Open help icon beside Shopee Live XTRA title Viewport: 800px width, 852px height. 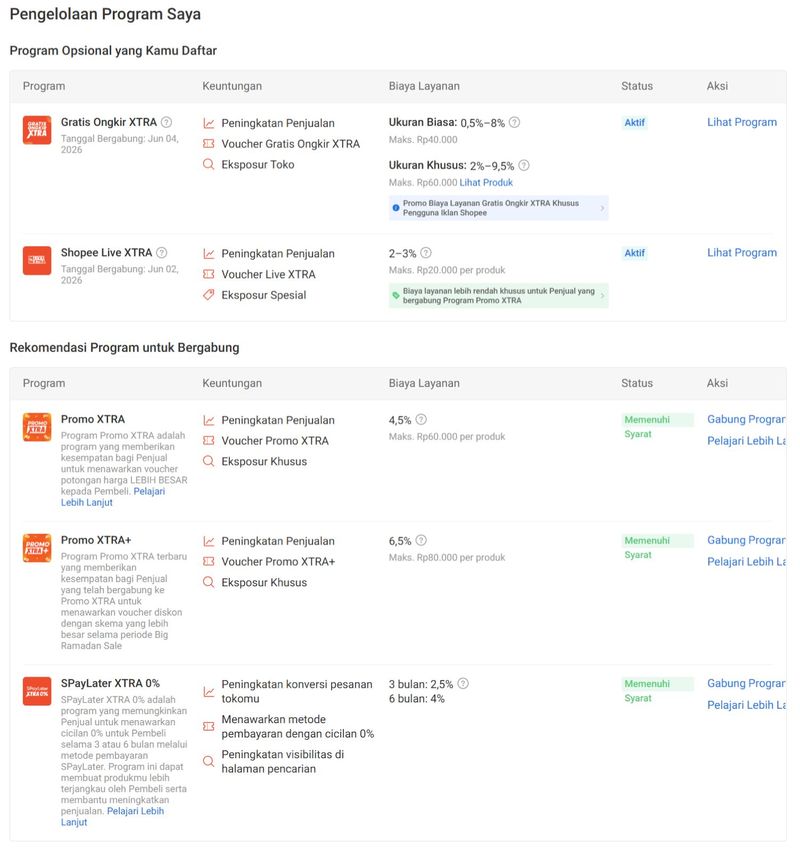[x=162, y=253]
